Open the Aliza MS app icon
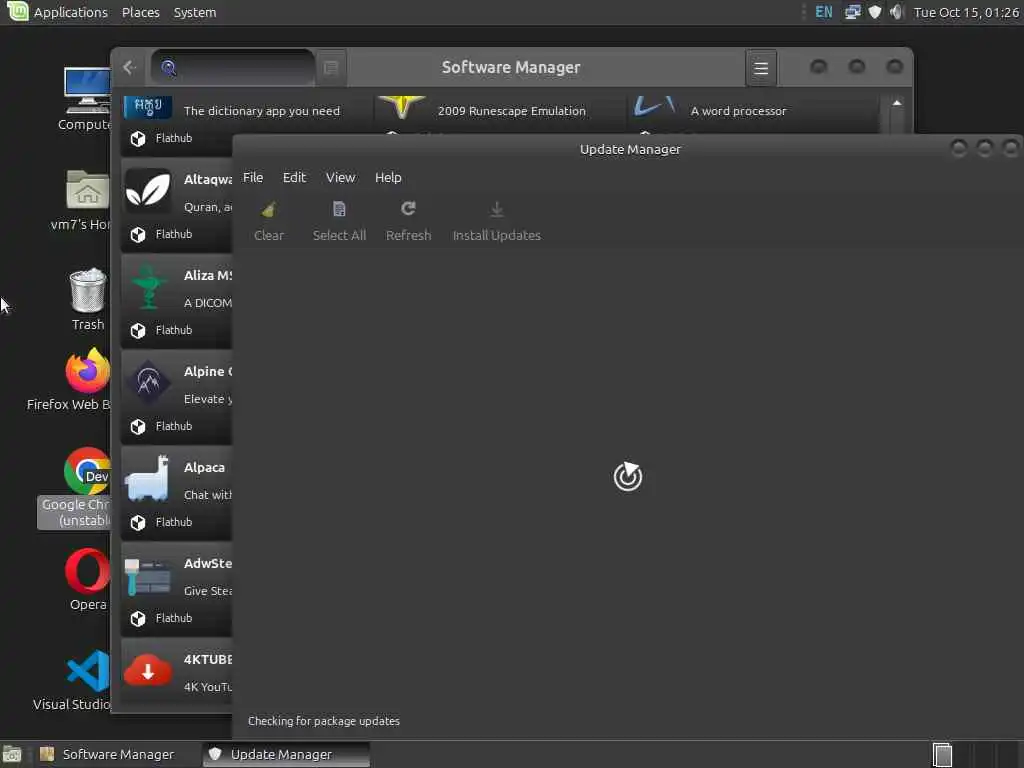This screenshot has width=1024, height=768. [148, 286]
